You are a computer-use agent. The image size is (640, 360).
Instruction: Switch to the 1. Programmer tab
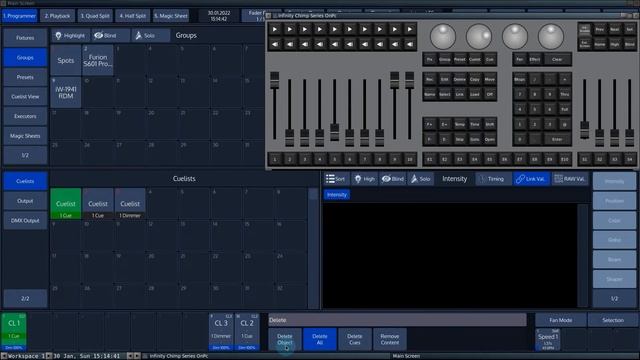[20, 16]
